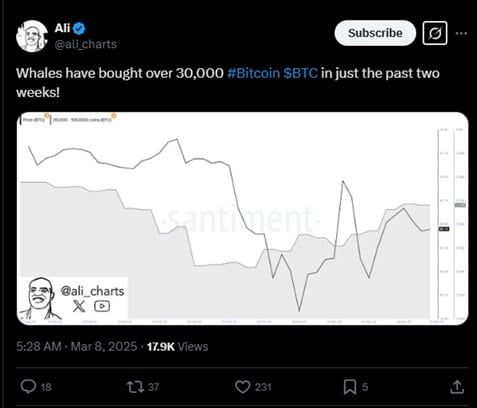Click the Ali display name
The width and height of the screenshot is (477, 408).
click(62, 28)
